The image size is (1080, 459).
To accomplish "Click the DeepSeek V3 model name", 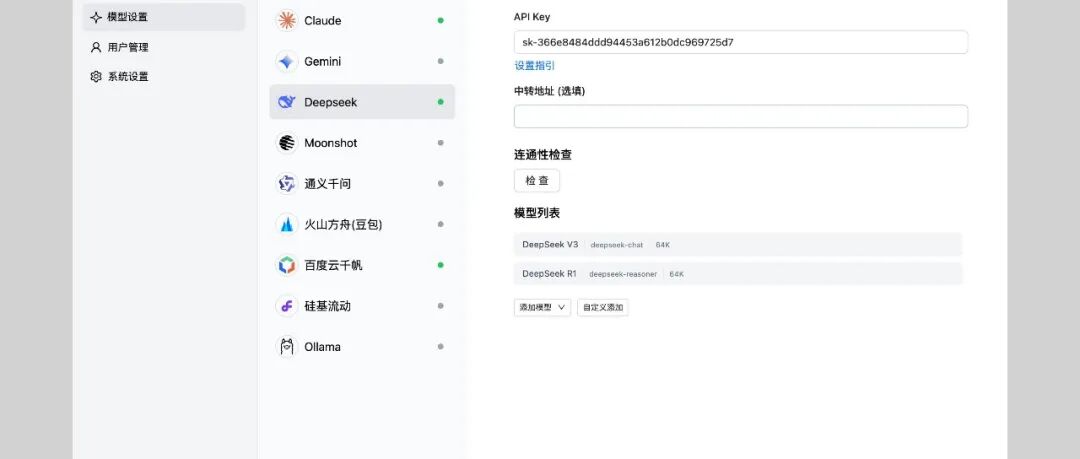I will tap(550, 245).
